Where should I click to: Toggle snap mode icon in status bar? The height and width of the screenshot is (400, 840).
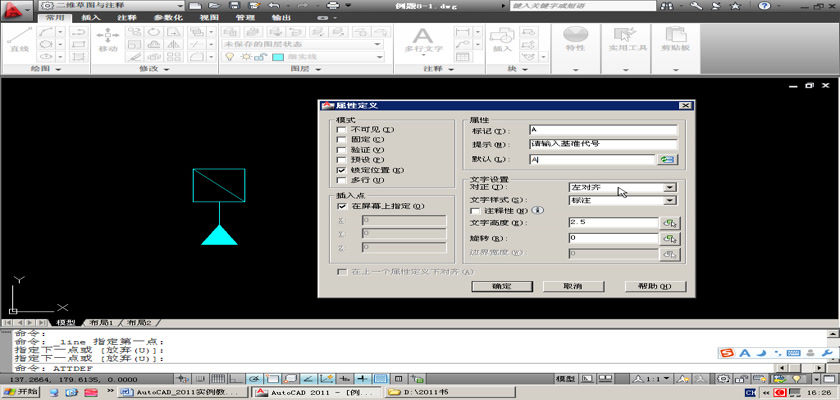[202, 379]
